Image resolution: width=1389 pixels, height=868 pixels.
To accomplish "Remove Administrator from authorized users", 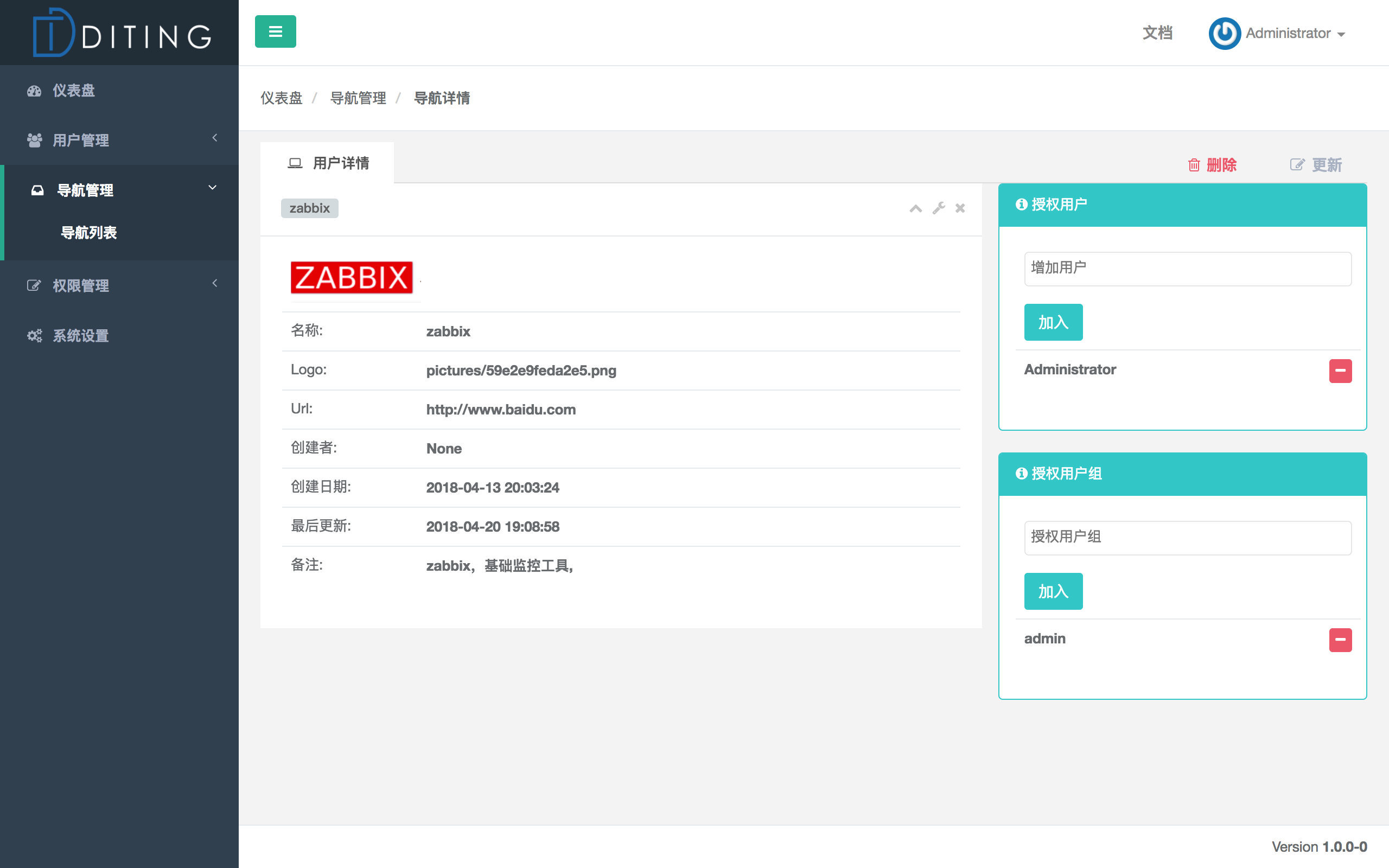I will [x=1340, y=371].
